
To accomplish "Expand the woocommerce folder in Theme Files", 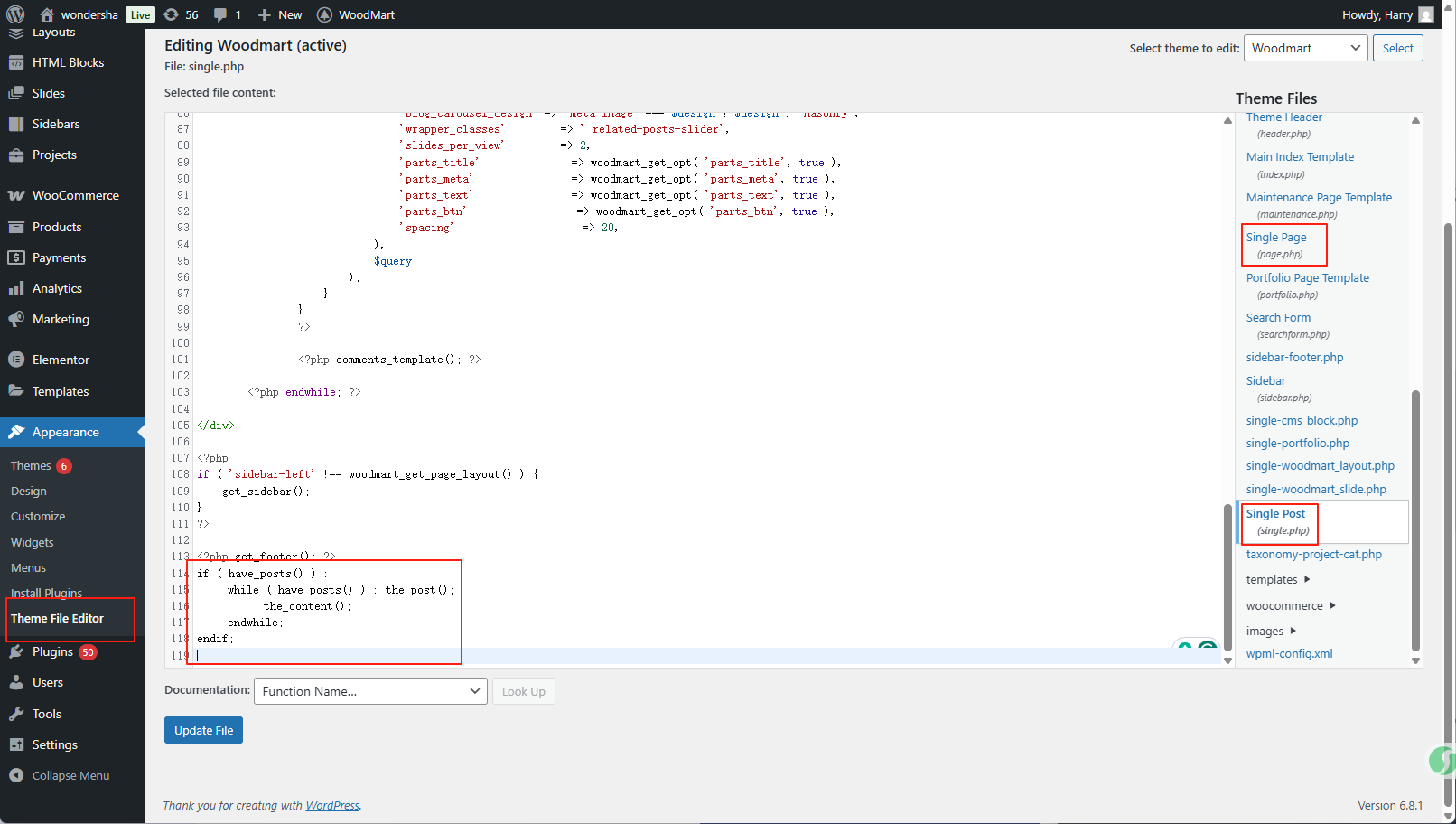I will (1284, 605).
